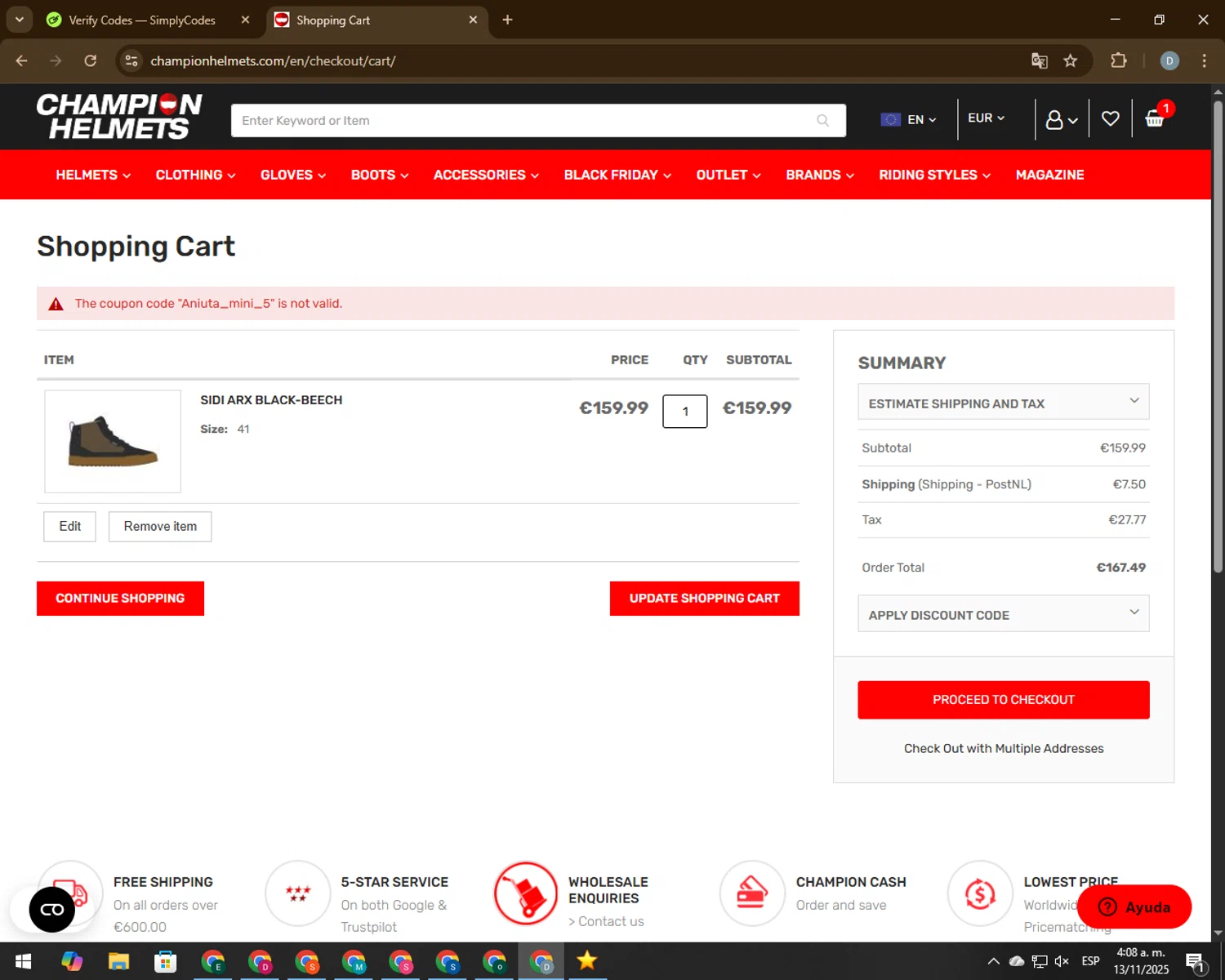Image resolution: width=1225 pixels, height=980 pixels.
Task: Open the Helmets menu
Action: point(93,175)
